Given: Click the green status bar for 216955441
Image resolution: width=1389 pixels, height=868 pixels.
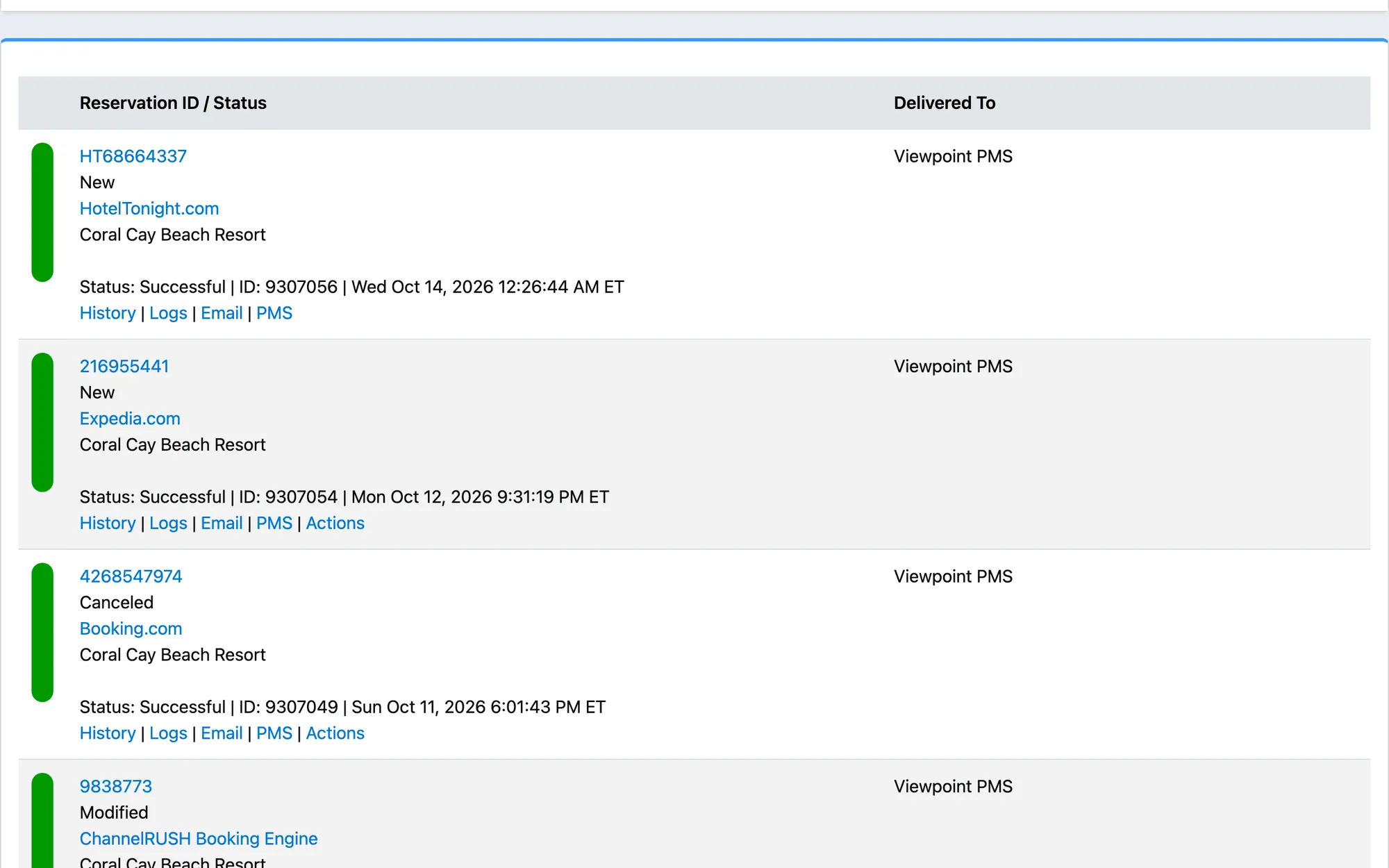Looking at the screenshot, I should coord(42,422).
